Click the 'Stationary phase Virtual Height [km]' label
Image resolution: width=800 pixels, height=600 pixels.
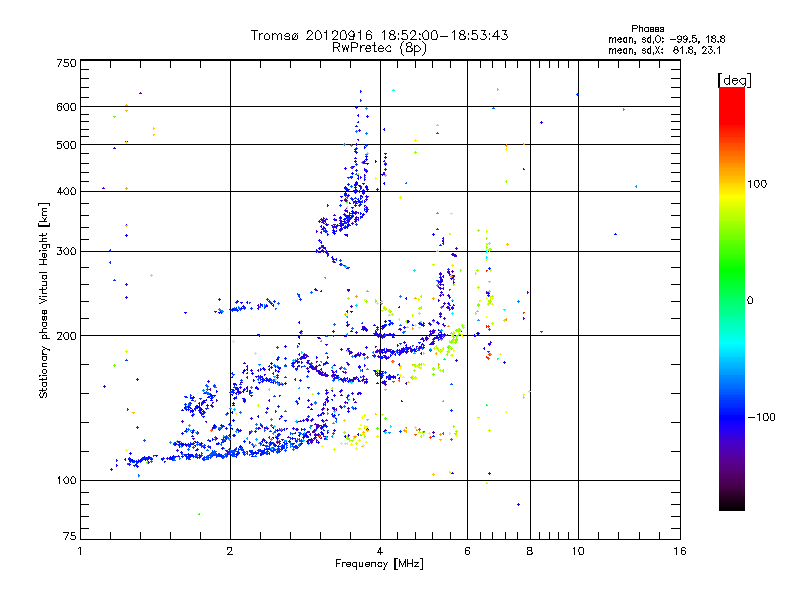pyautogui.click(x=44, y=301)
